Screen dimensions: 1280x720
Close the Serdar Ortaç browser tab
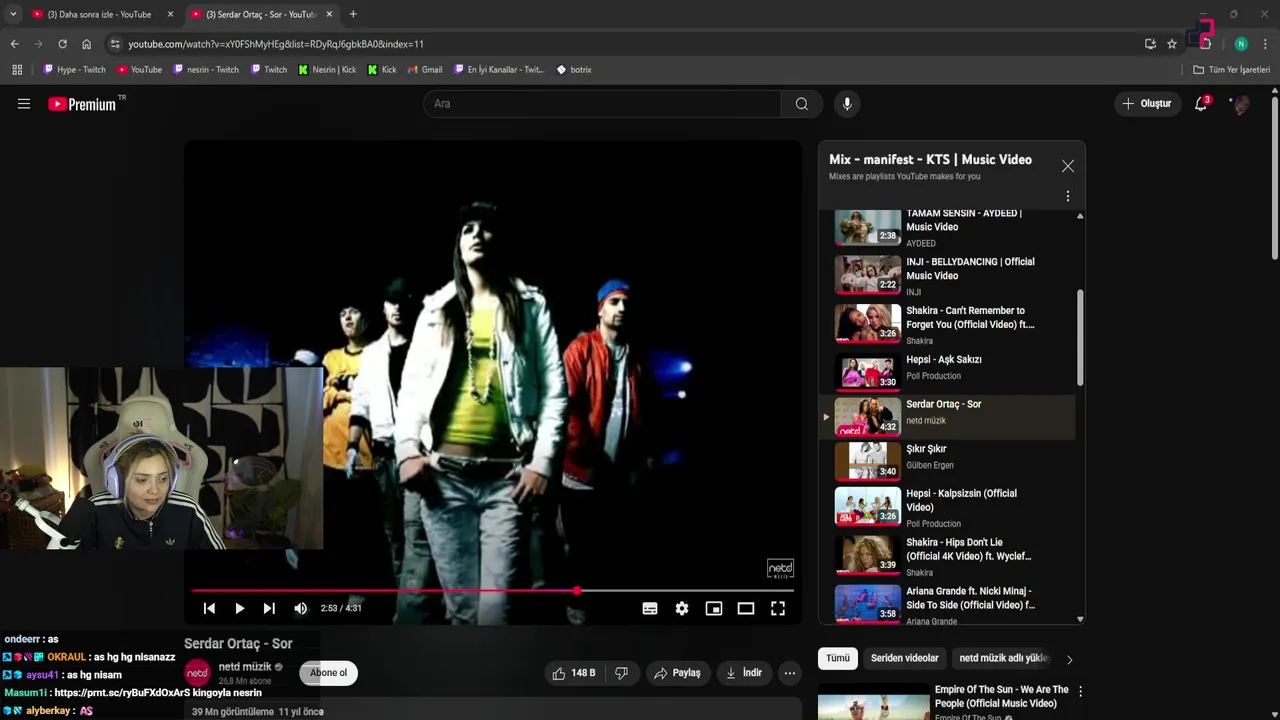[x=329, y=14]
